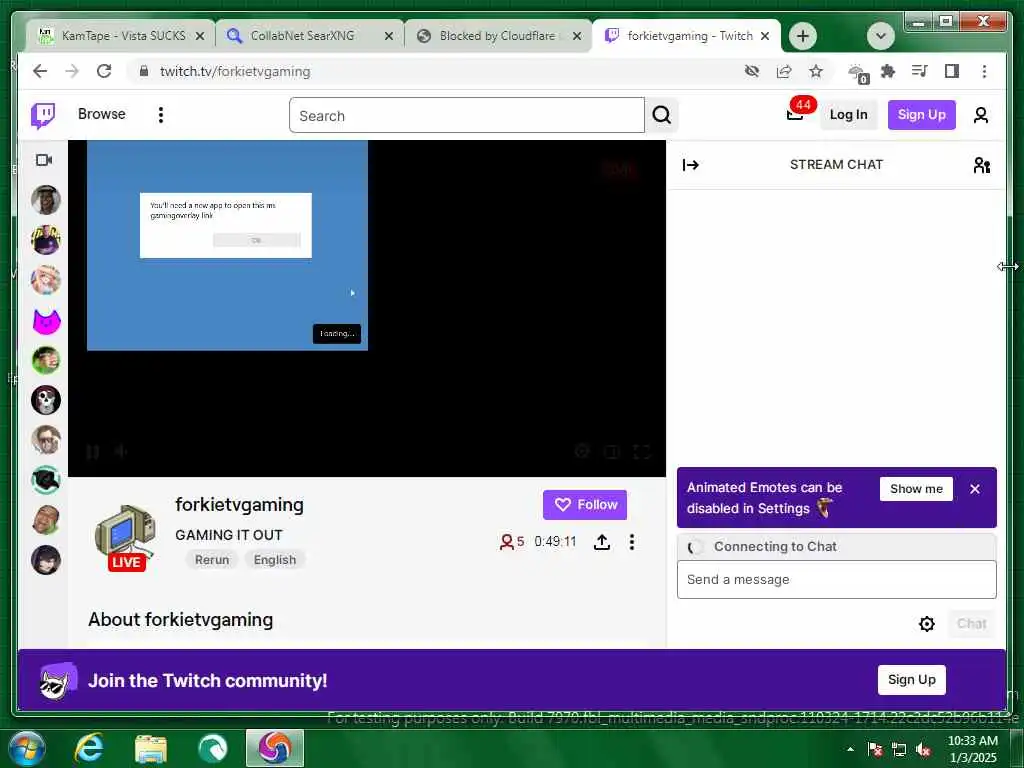Open the three-dot menu beside Browse
Screen dimensions: 1024x768
tap(161, 115)
